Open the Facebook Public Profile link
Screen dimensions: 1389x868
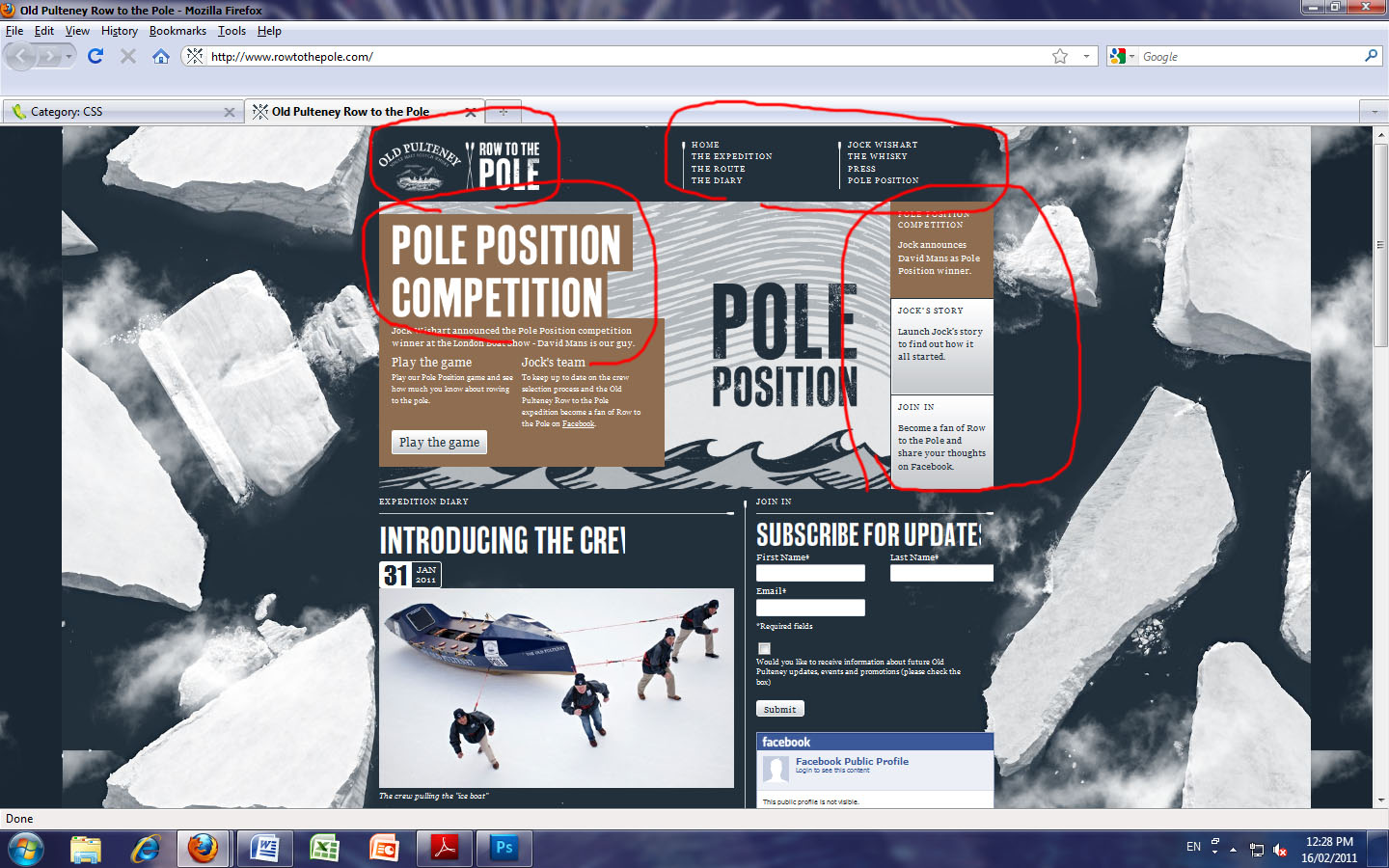852,761
